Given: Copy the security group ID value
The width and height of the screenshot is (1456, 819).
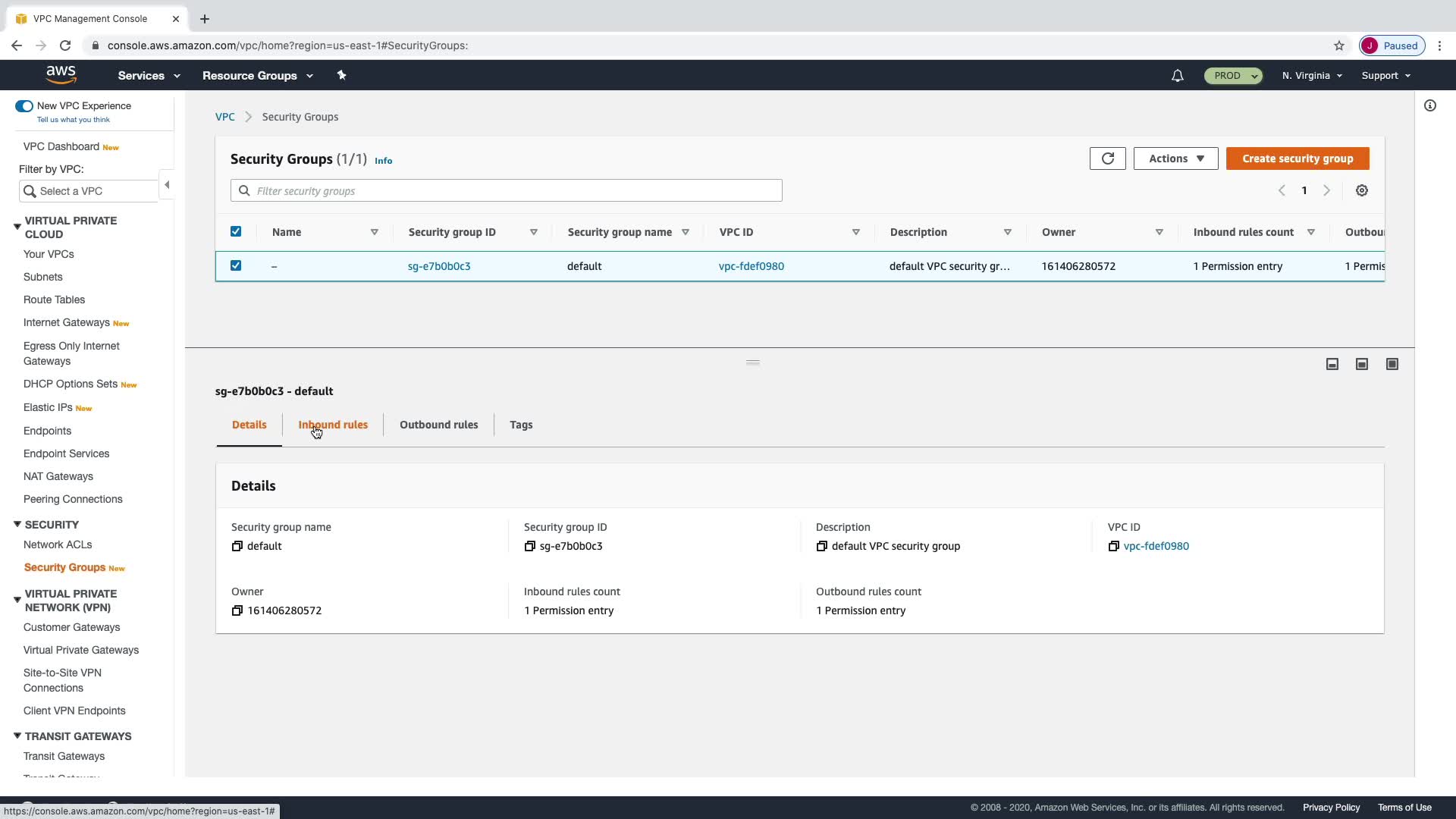Looking at the screenshot, I should coord(530,546).
